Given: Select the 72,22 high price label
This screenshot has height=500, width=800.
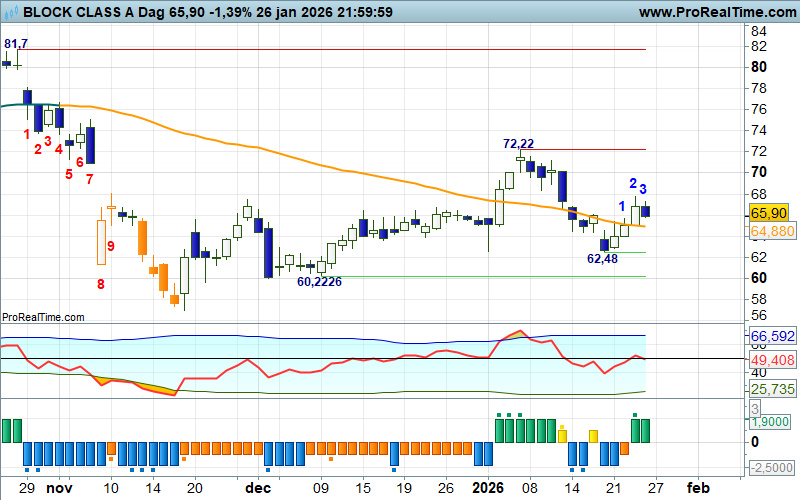Looking at the screenshot, I should (517, 144).
